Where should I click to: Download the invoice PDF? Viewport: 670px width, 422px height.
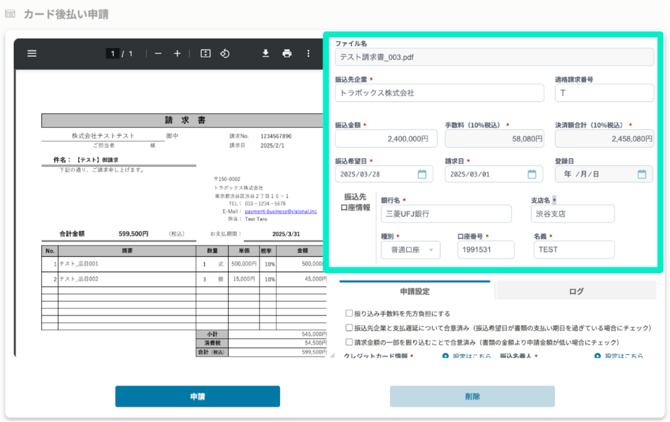pos(266,54)
